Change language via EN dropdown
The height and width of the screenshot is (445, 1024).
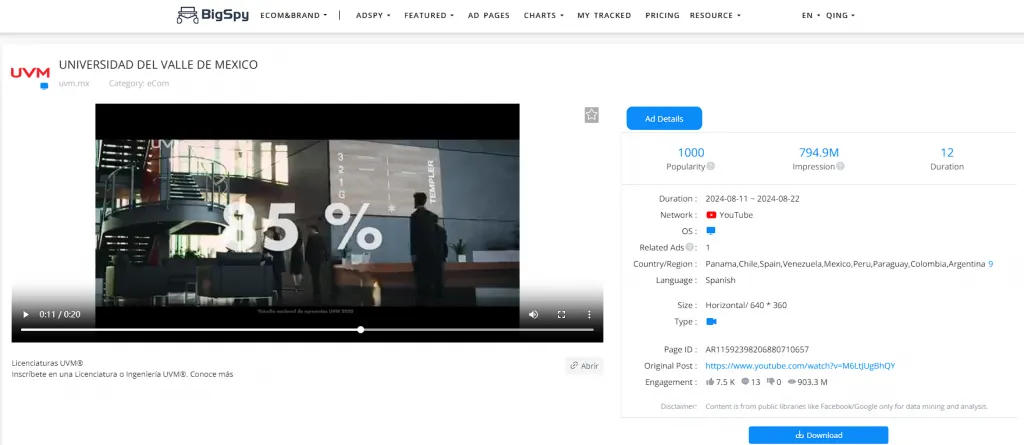[x=810, y=15]
